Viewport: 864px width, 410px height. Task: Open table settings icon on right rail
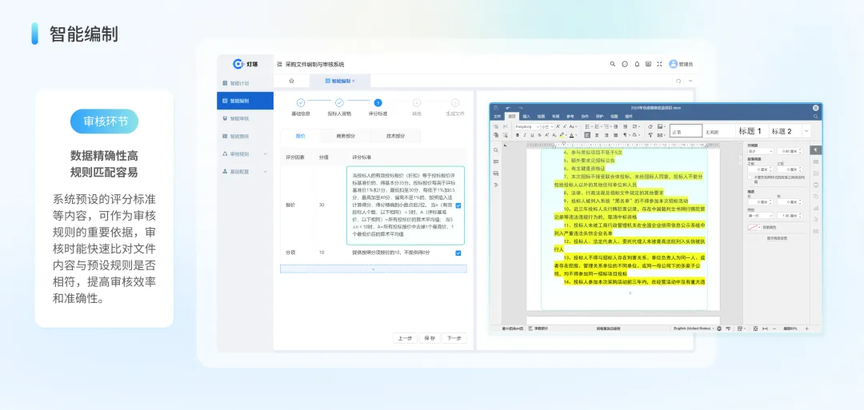816,162
